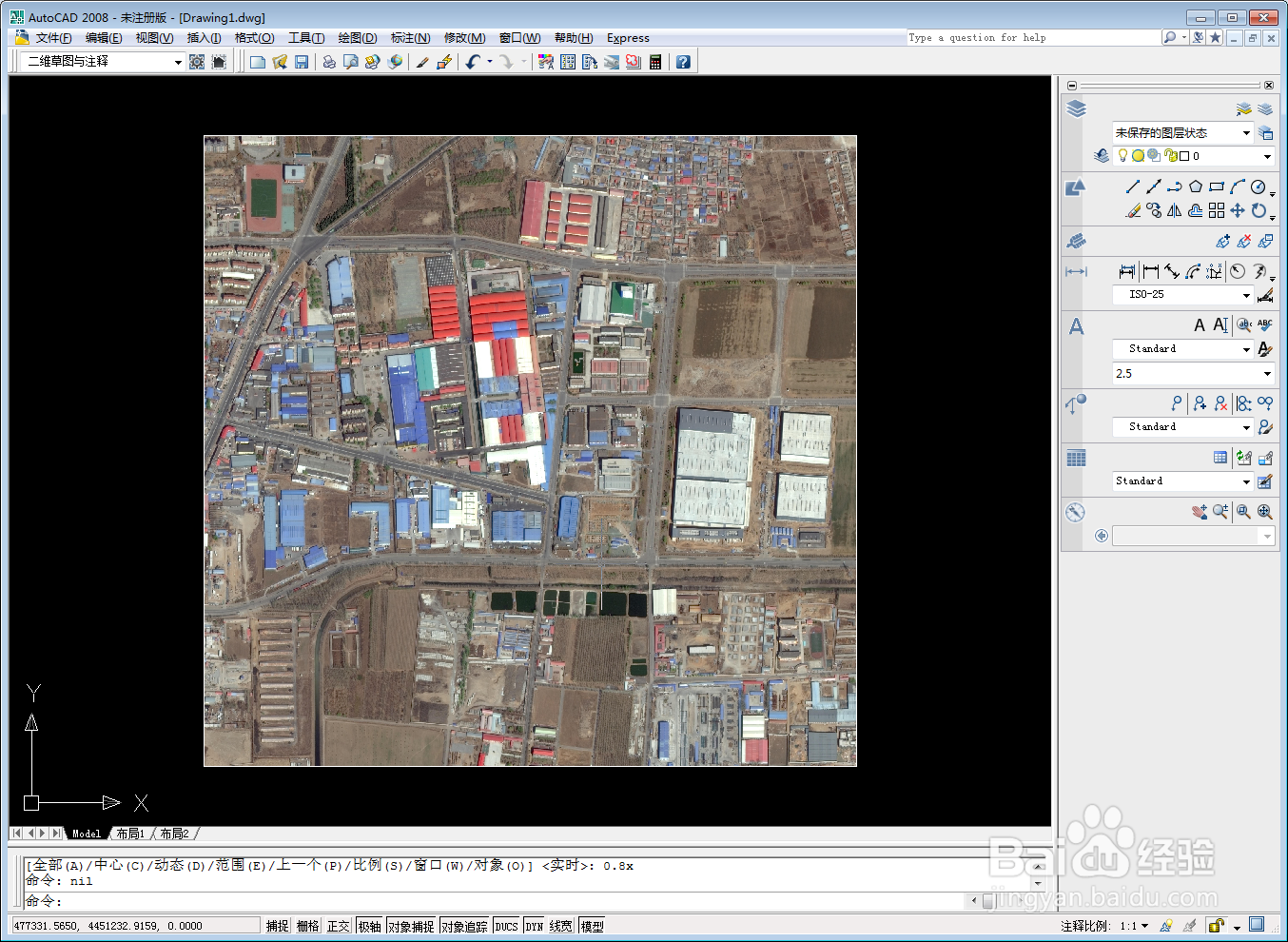Open the annotation scale 1:1 dropdown

[x=1134, y=926]
